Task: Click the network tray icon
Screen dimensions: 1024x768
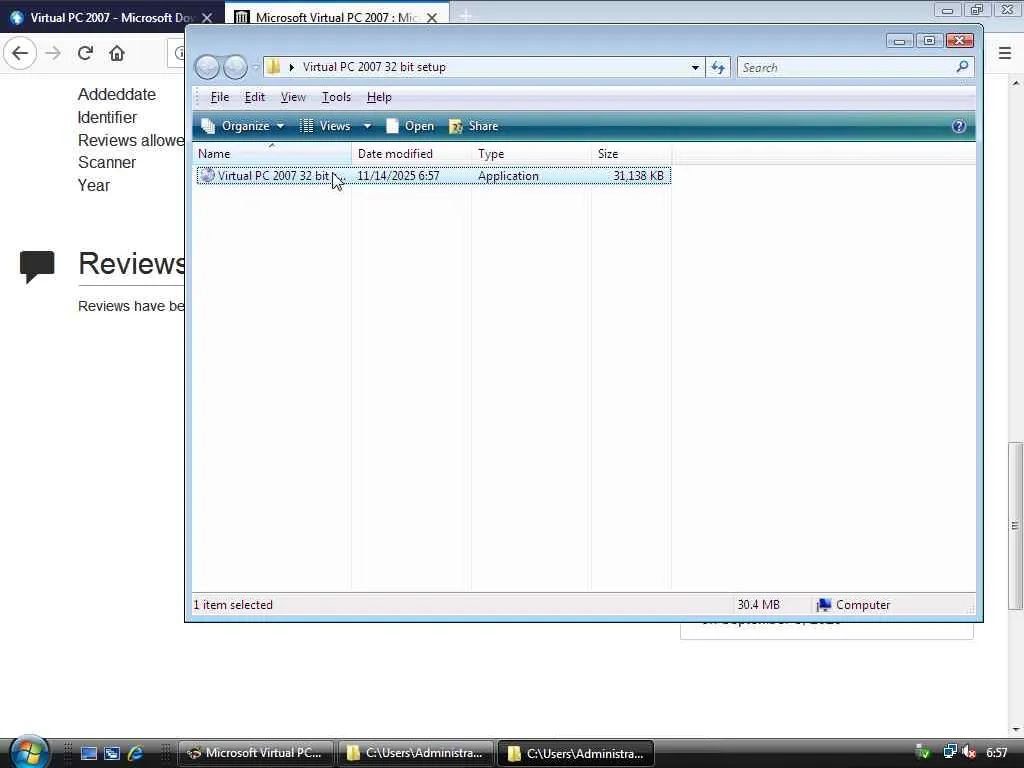Action: coord(950,752)
